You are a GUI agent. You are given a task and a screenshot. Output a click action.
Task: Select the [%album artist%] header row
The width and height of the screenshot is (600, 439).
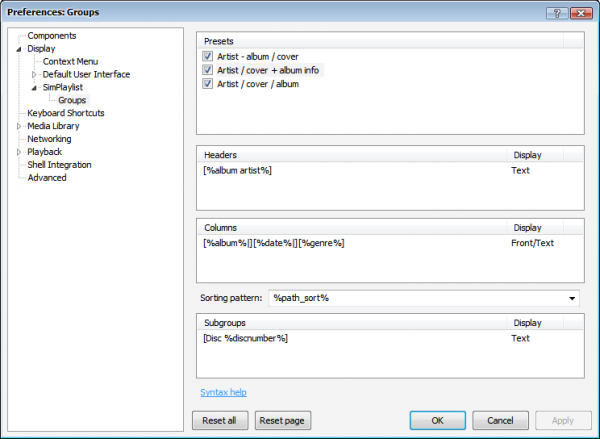[x=238, y=171]
